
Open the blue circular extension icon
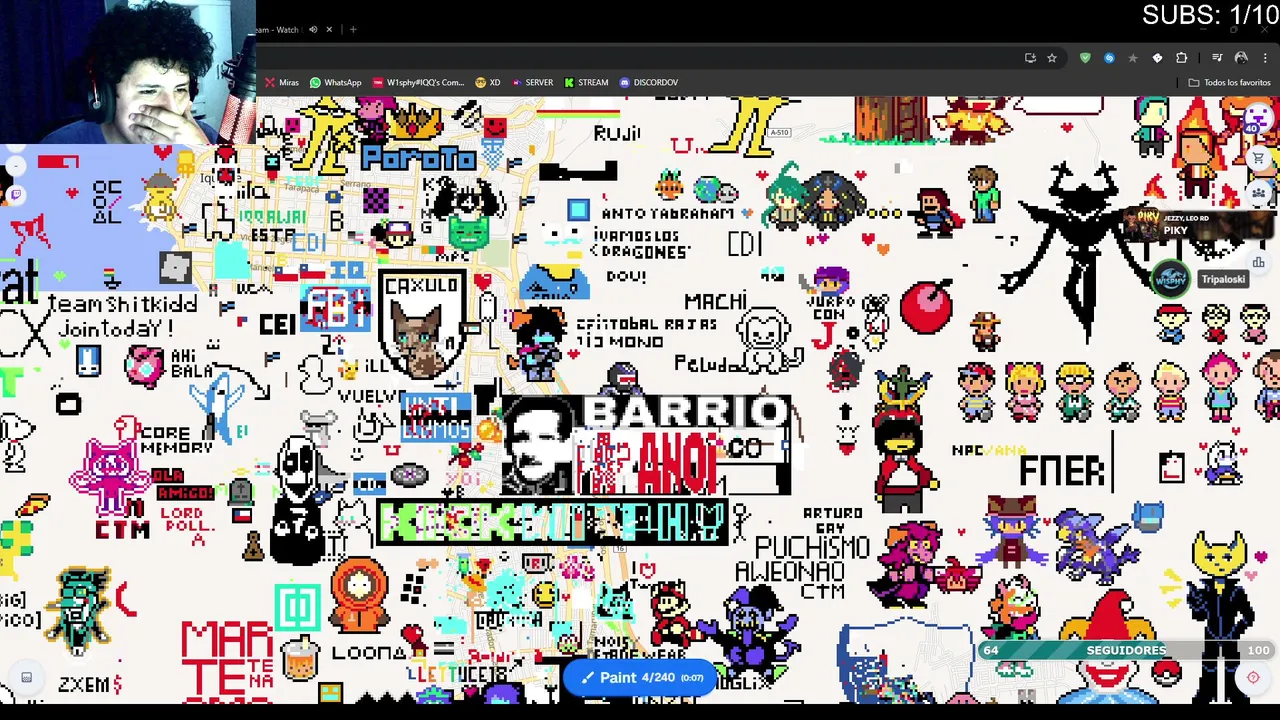click(1109, 58)
